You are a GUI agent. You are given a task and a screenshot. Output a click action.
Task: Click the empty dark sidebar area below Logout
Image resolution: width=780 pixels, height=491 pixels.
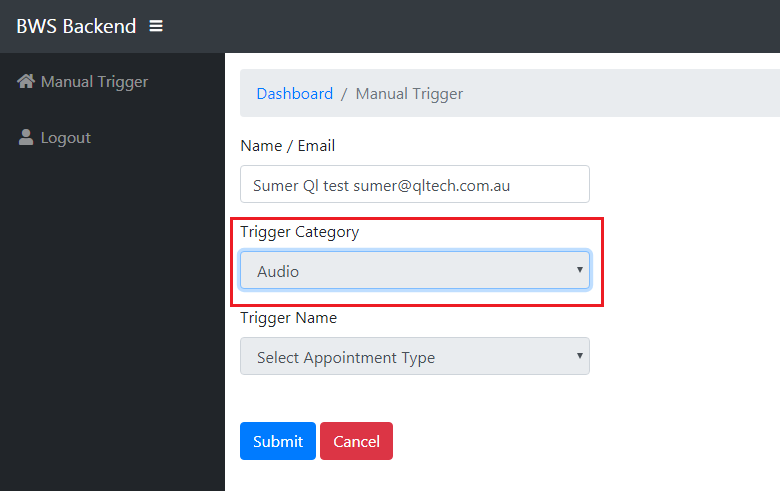tap(112, 320)
